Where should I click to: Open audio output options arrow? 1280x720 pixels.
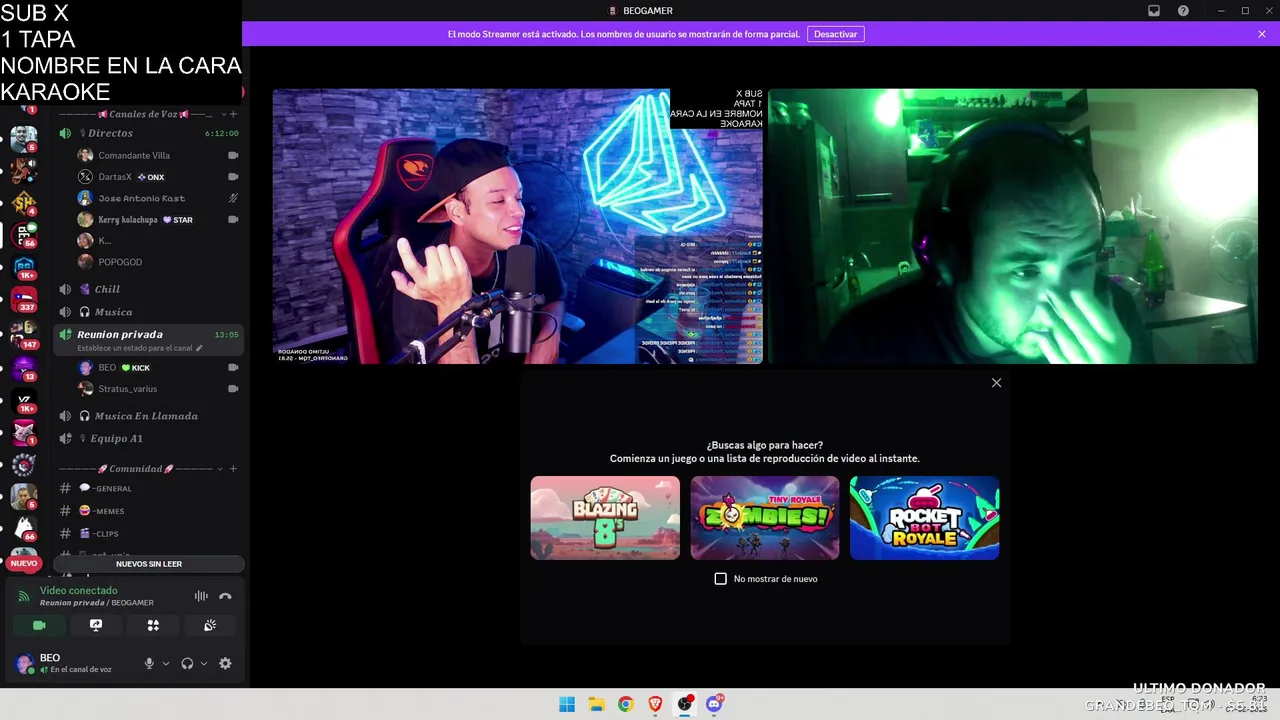204,663
